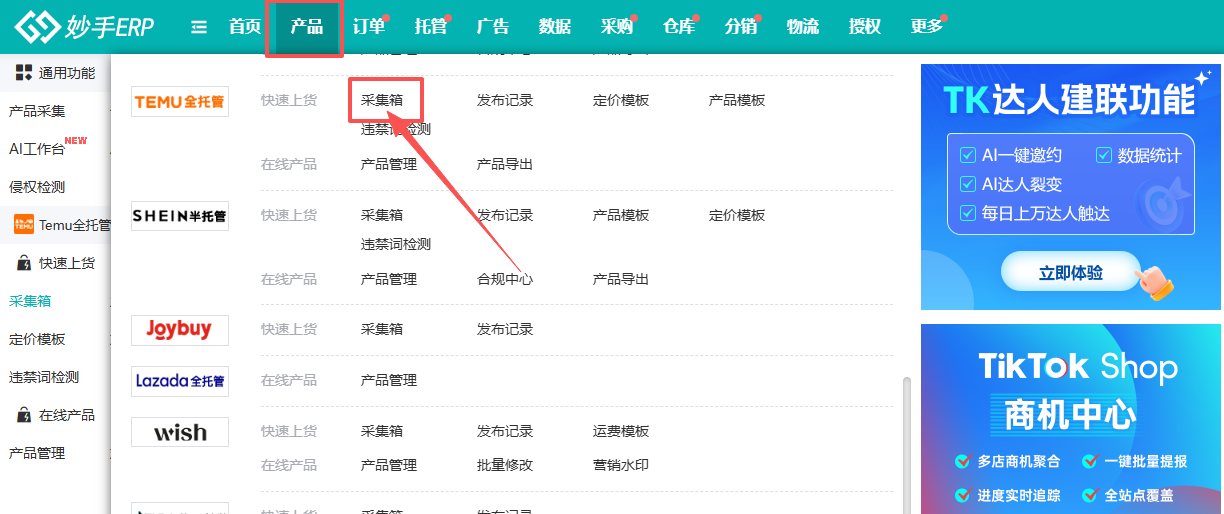Click the TEMU全托管 platform logo
Screen dimensions: 1224x514
coord(180,101)
